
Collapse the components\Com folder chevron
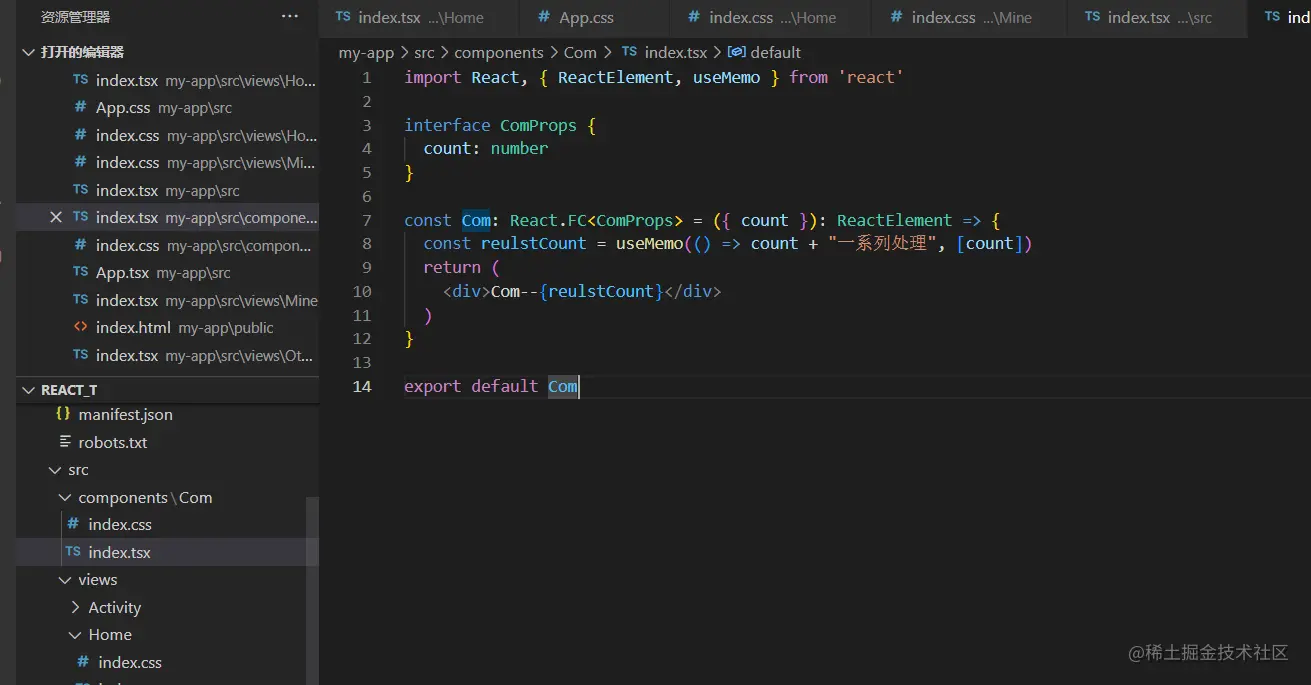click(x=65, y=497)
